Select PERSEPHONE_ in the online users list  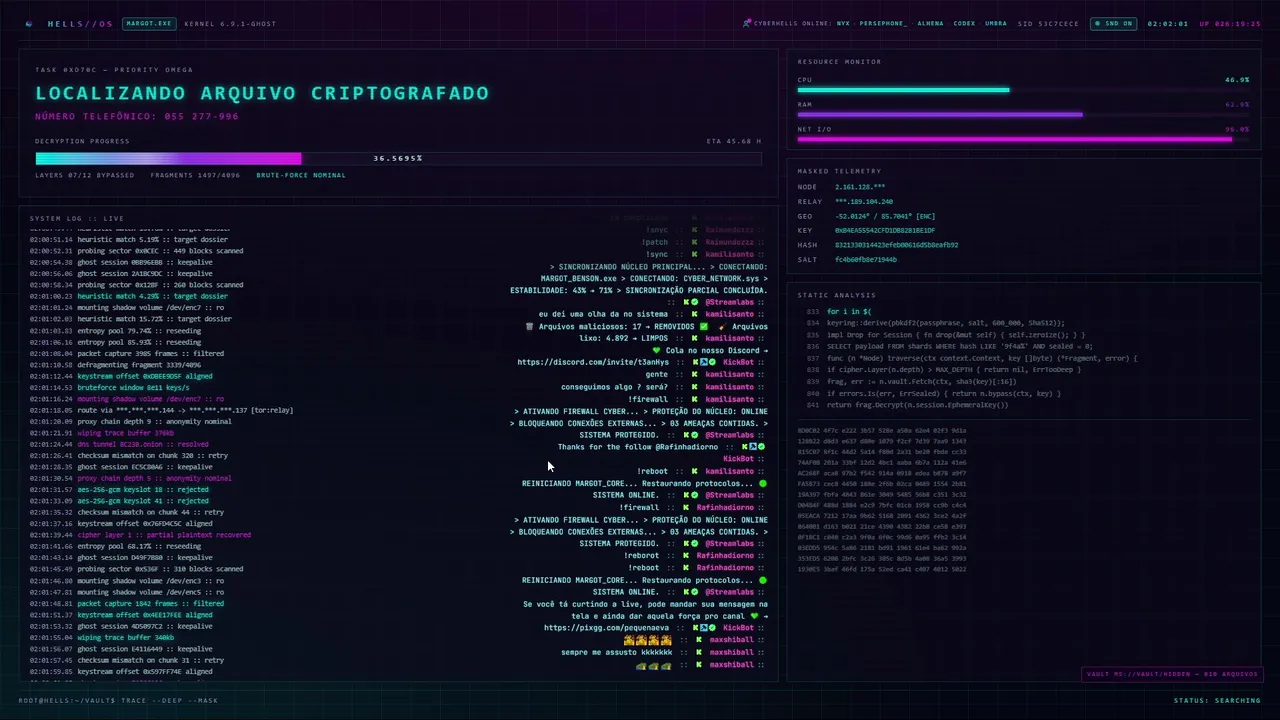[883, 23]
